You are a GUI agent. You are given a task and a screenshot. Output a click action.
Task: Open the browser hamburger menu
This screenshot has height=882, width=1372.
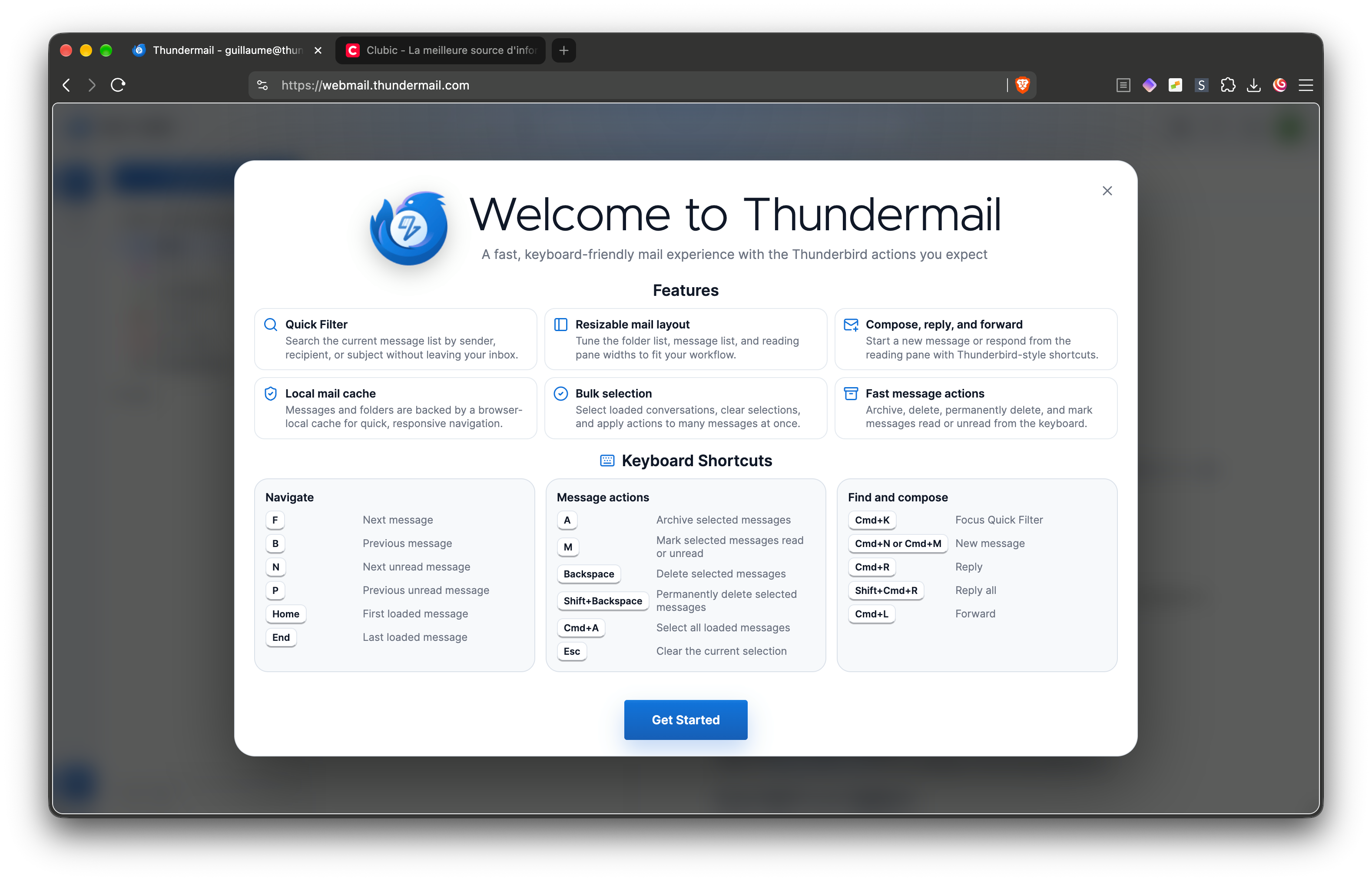[1306, 85]
